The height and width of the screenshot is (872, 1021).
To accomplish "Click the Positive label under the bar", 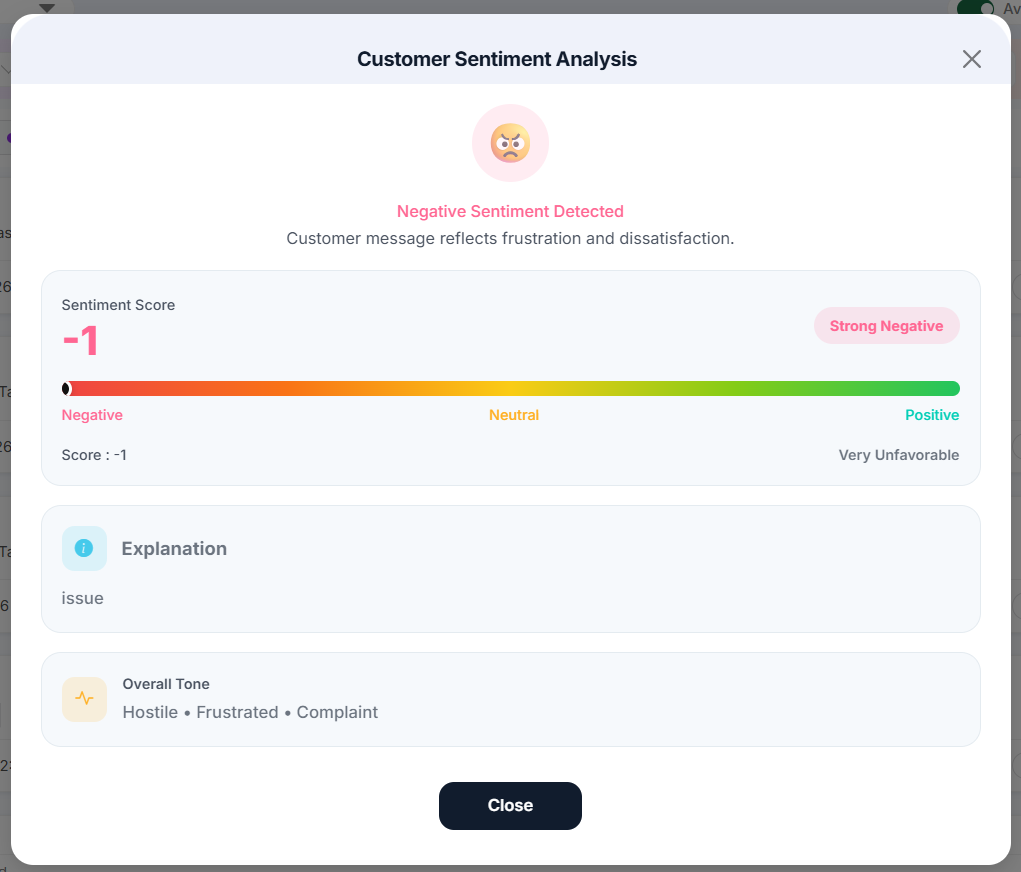I will click(932, 415).
